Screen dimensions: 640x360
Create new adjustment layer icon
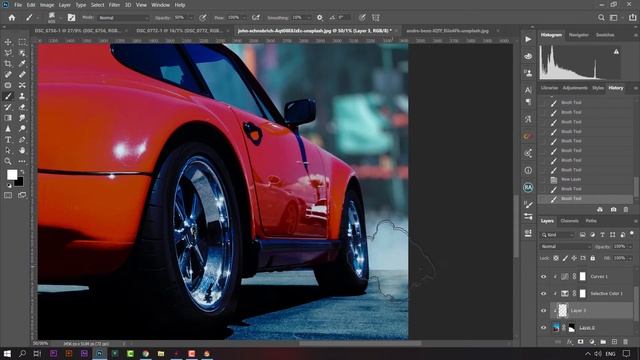coord(592,342)
